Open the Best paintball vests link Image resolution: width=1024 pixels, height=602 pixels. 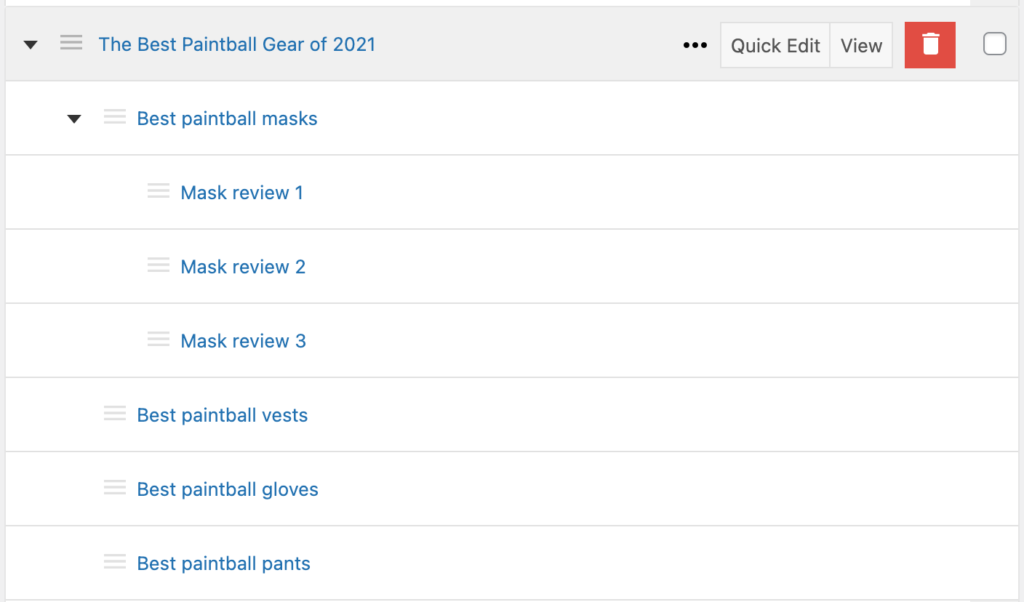222,415
